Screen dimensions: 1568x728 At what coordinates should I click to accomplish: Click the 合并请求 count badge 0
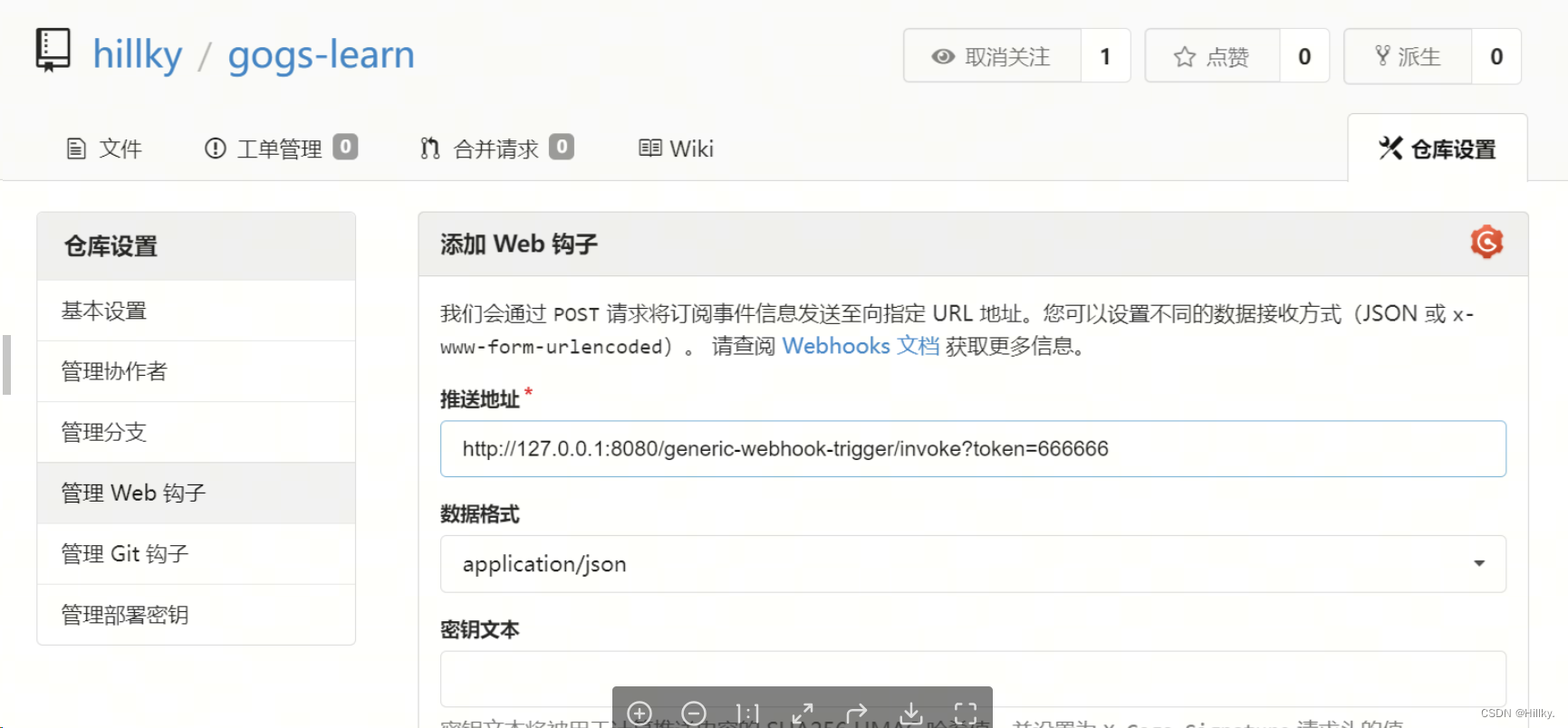pyautogui.click(x=562, y=146)
